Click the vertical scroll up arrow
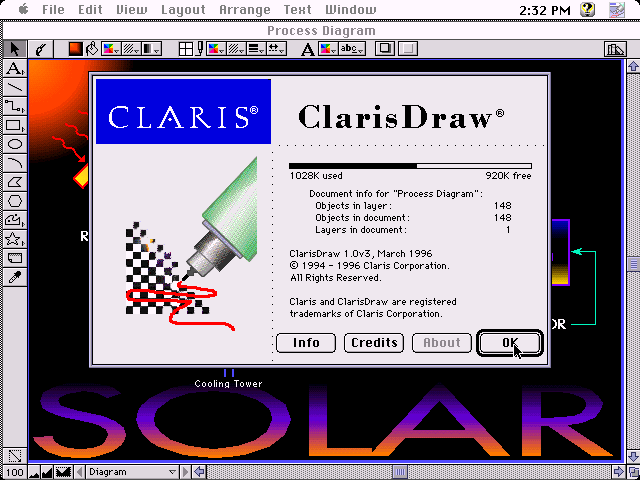 [x=633, y=66]
